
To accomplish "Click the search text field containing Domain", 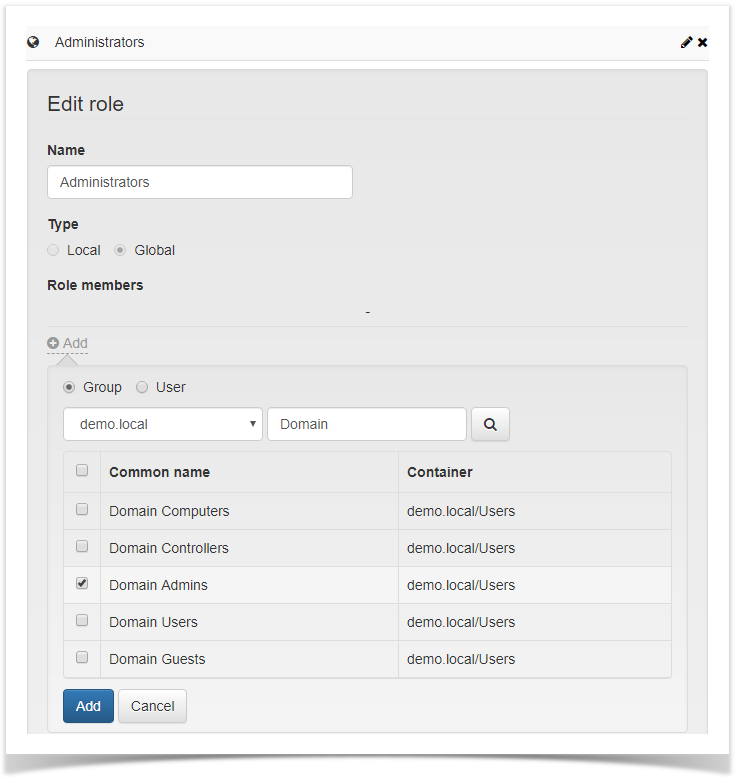I will coord(367,424).
